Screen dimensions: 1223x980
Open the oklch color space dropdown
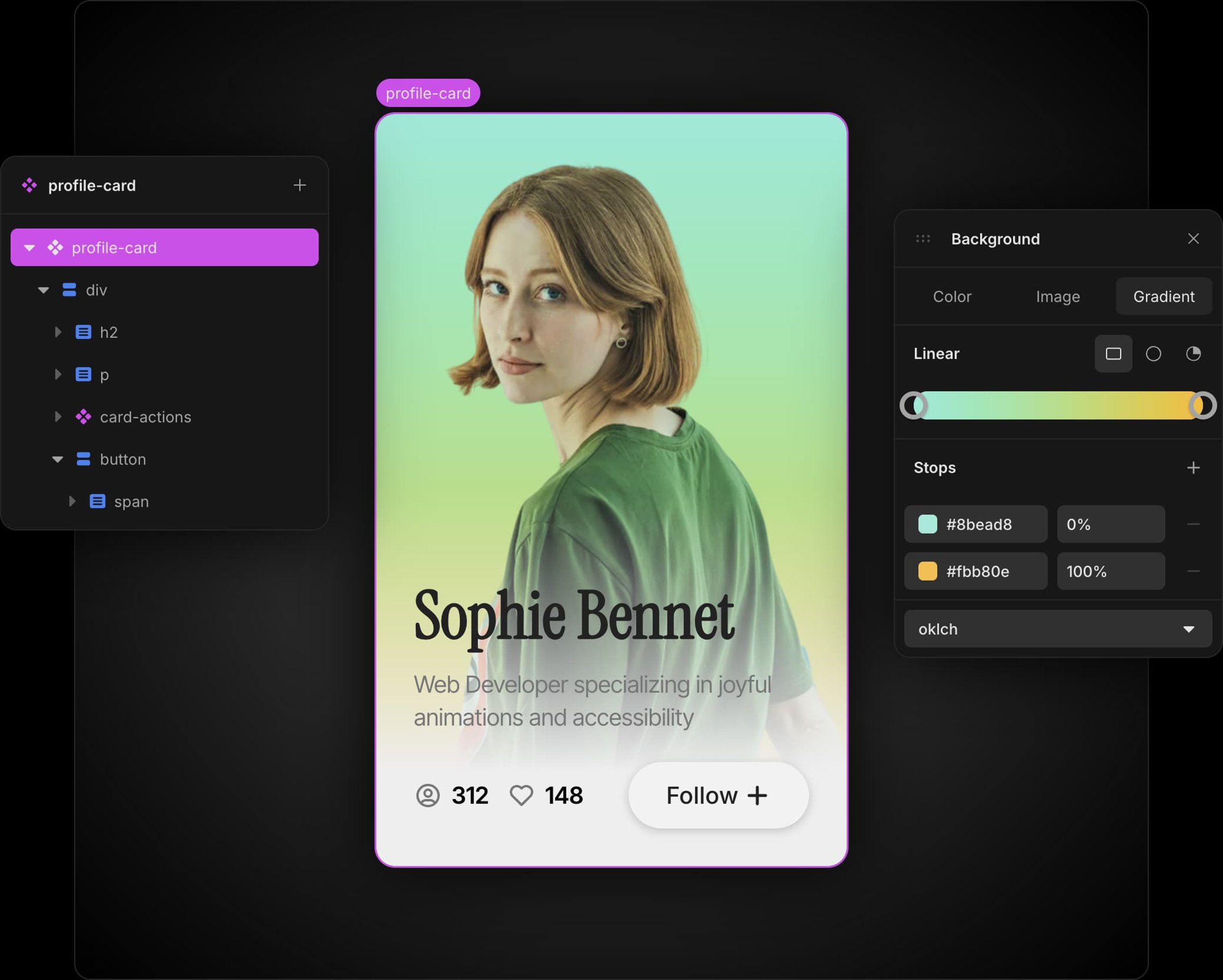tap(1057, 629)
